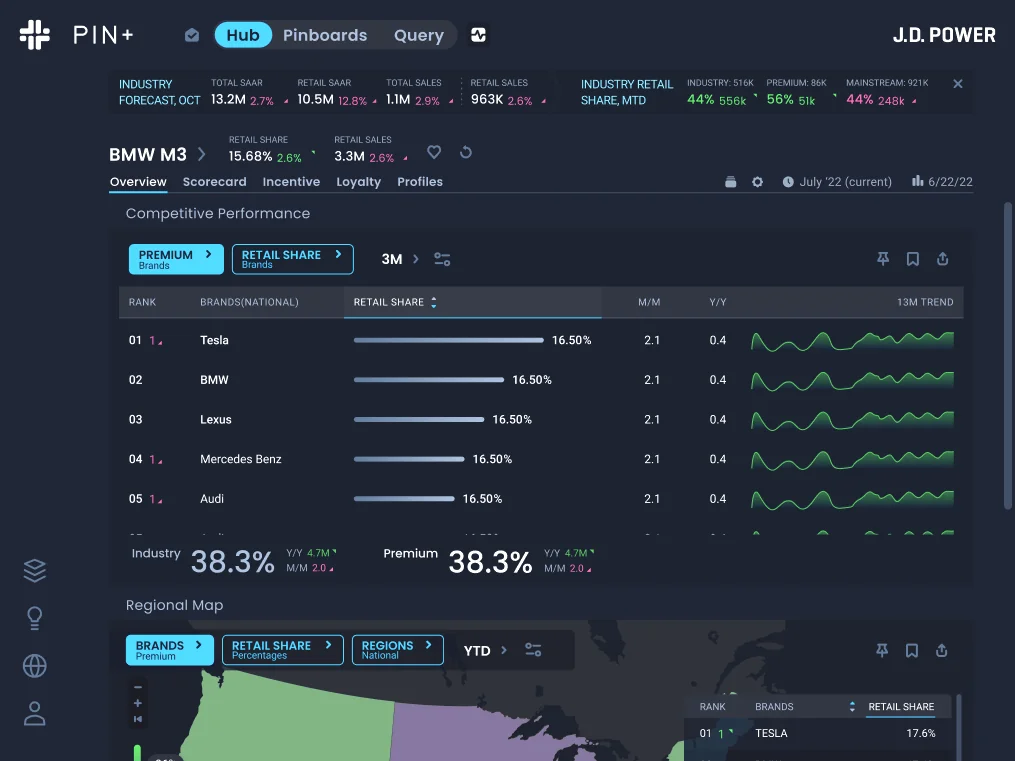Expand the YTD period selector
Image resolution: width=1015 pixels, height=761 pixels.
tap(485, 650)
